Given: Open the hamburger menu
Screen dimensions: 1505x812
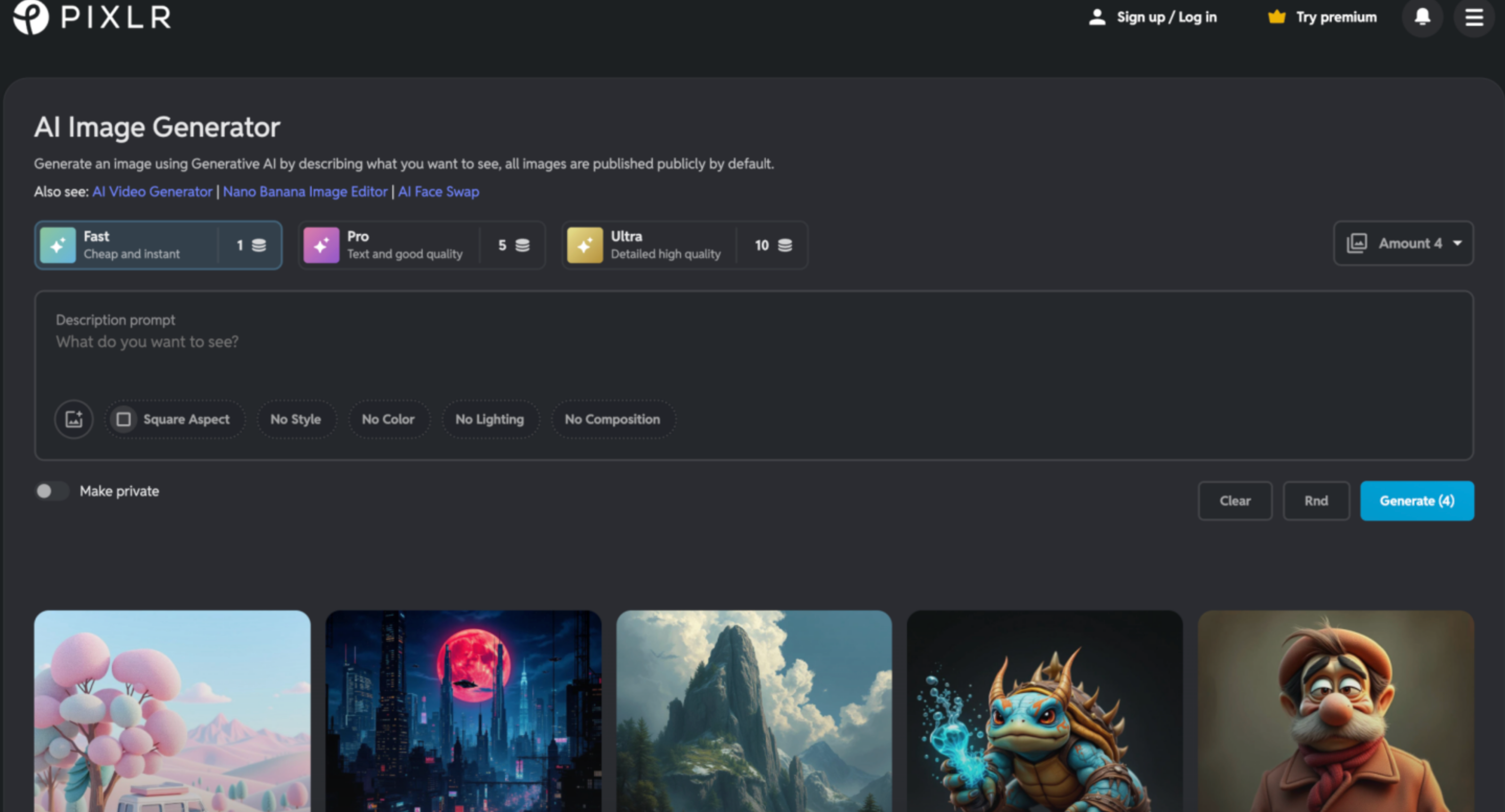Looking at the screenshot, I should (1474, 18).
